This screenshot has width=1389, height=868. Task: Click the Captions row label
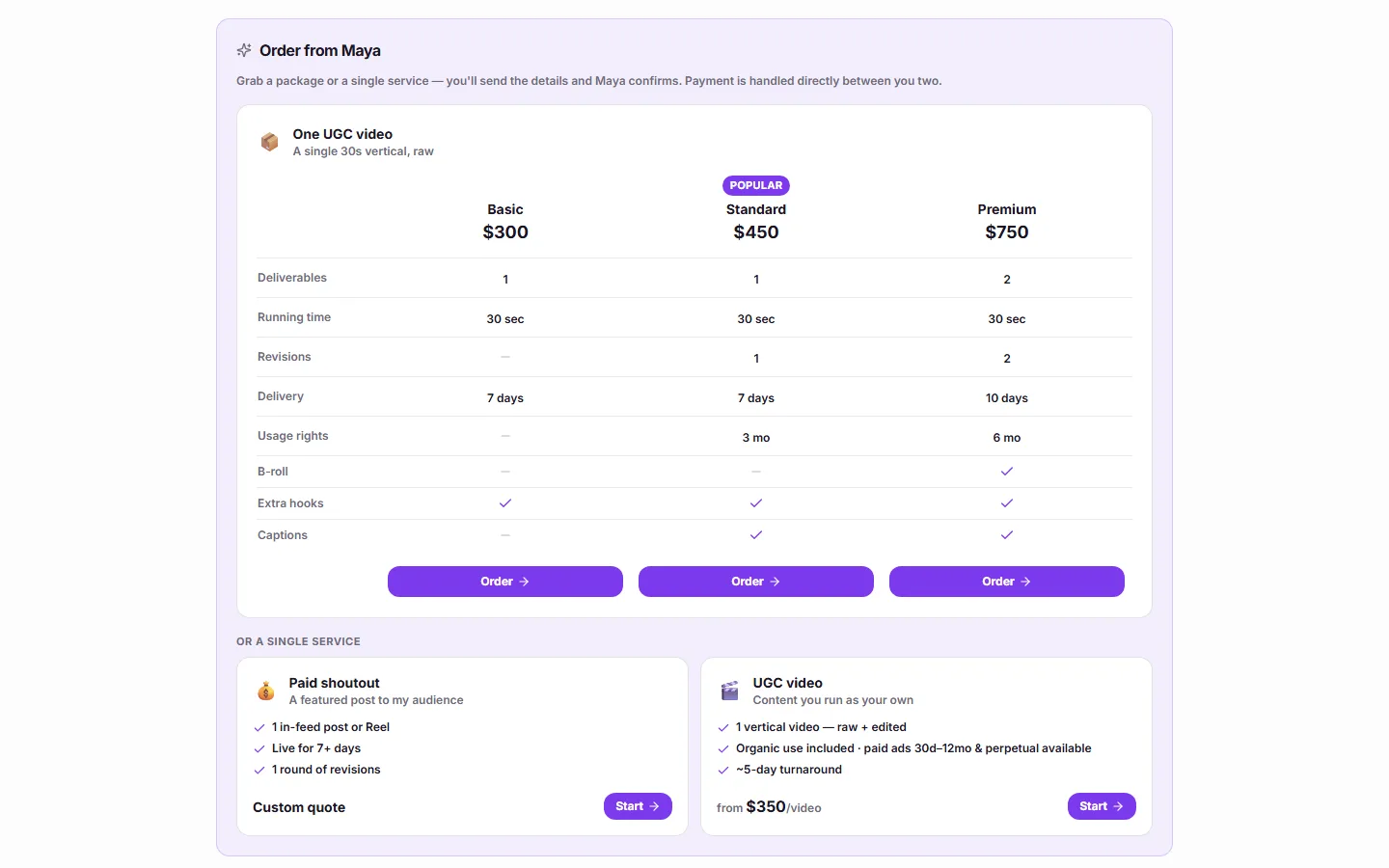pos(283,535)
